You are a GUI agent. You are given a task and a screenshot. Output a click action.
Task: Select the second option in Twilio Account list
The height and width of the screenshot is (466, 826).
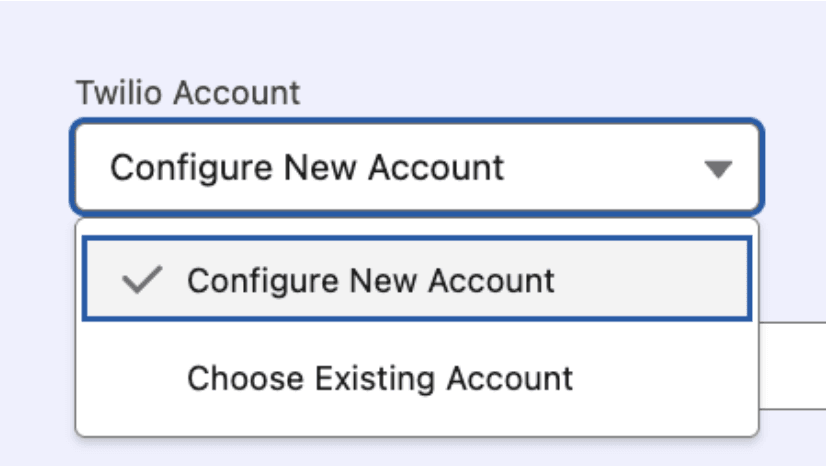(380, 379)
